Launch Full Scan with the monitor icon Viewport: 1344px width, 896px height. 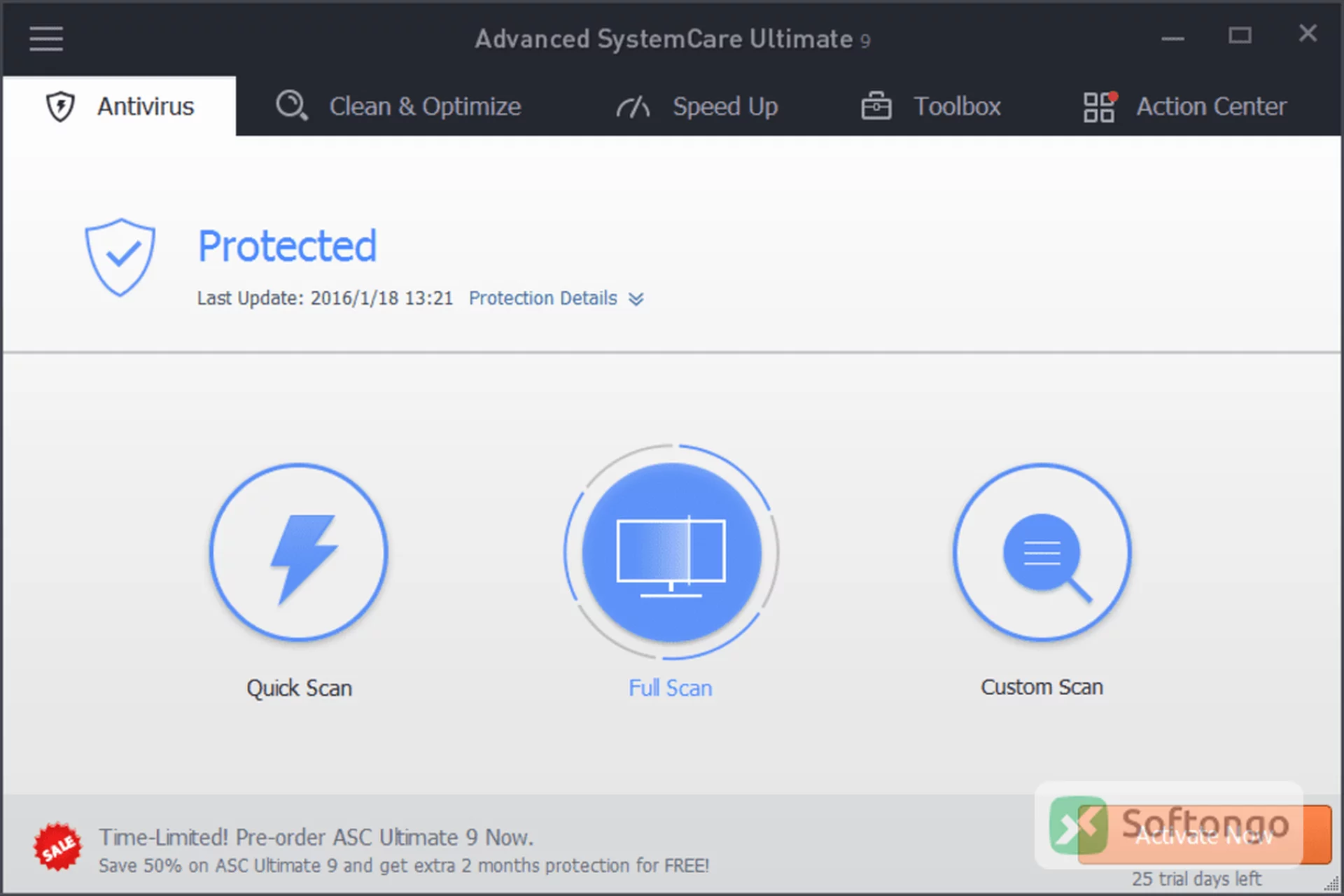click(671, 552)
